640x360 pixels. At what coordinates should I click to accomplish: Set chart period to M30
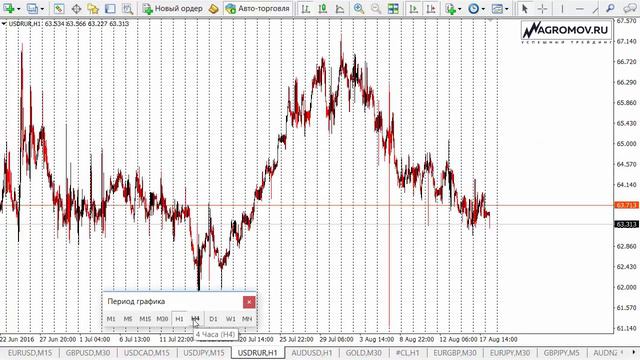click(x=162, y=319)
